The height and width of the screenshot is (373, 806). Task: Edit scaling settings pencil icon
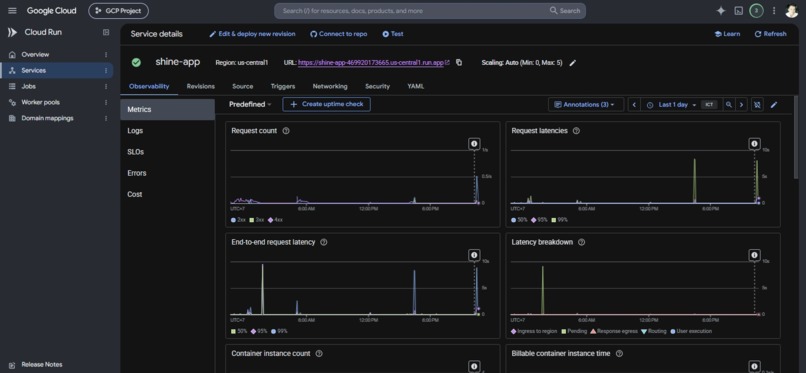point(573,63)
